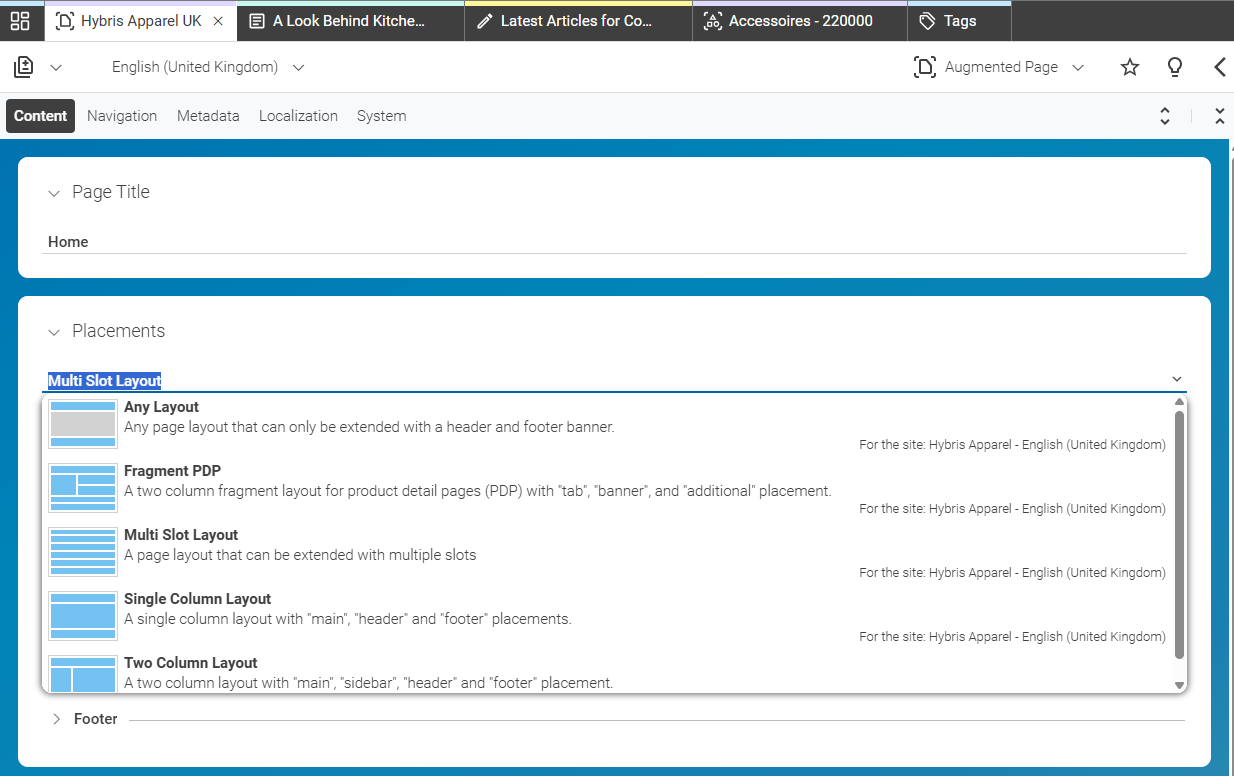This screenshot has height=776, width=1234.
Task: Click the site label under Fragment PDP
Action: (x=1012, y=509)
